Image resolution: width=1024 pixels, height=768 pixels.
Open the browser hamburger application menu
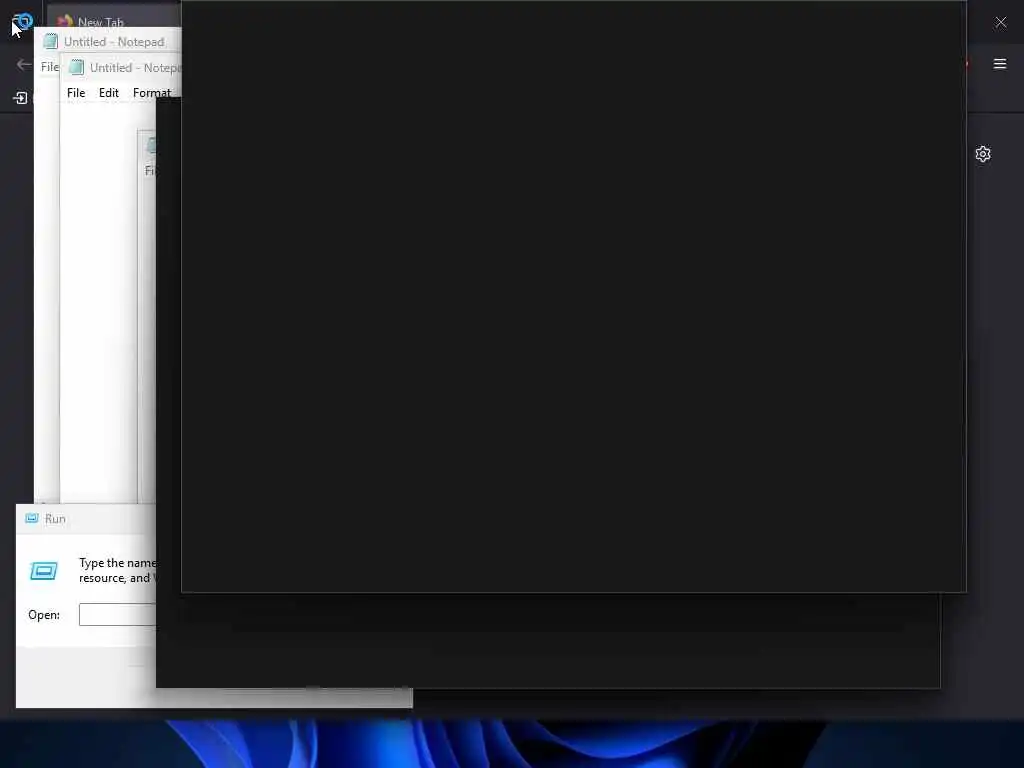coord(1000,64)
